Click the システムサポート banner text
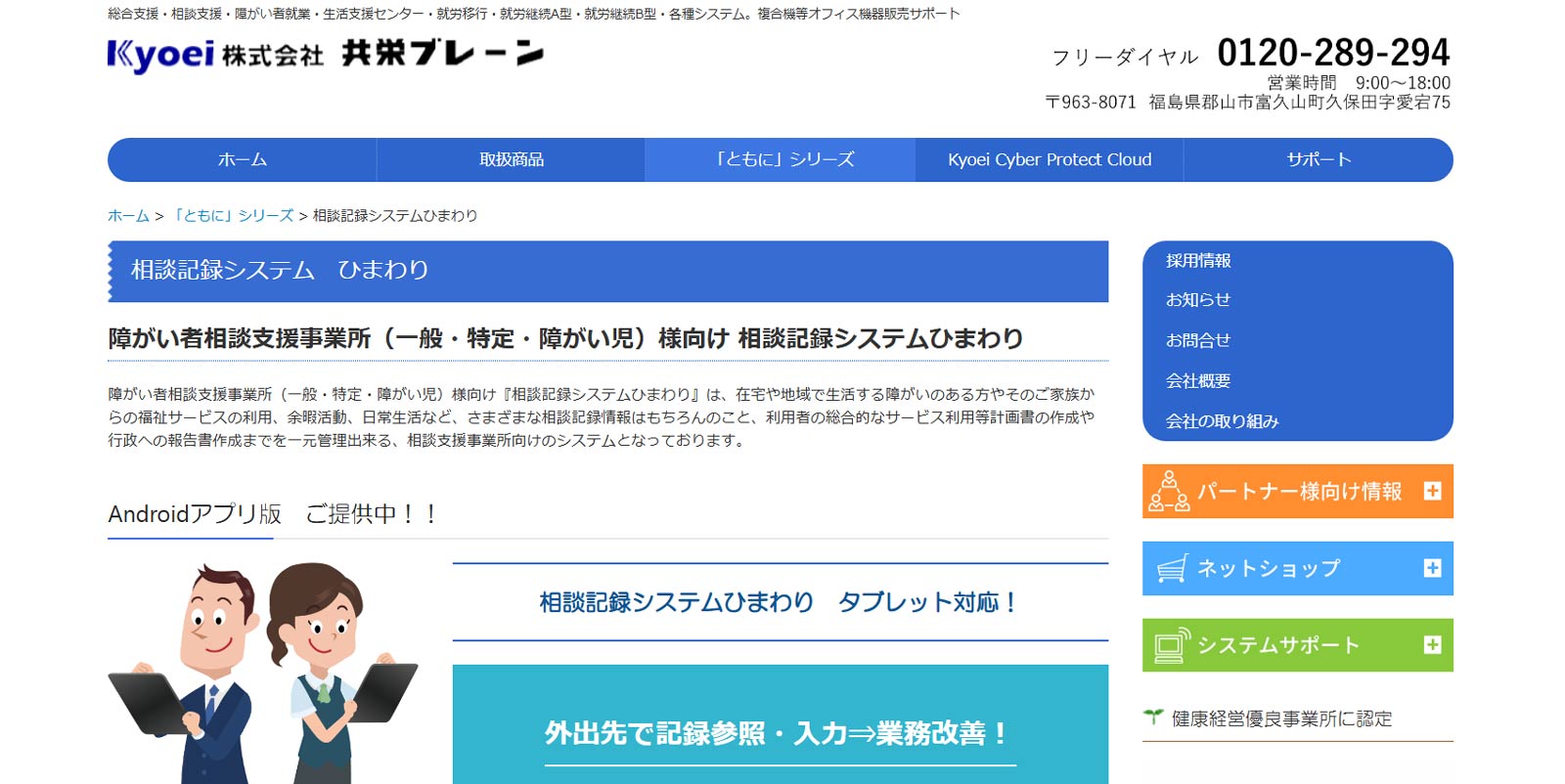1565x784 pixels. click(x=1278, y=645)
